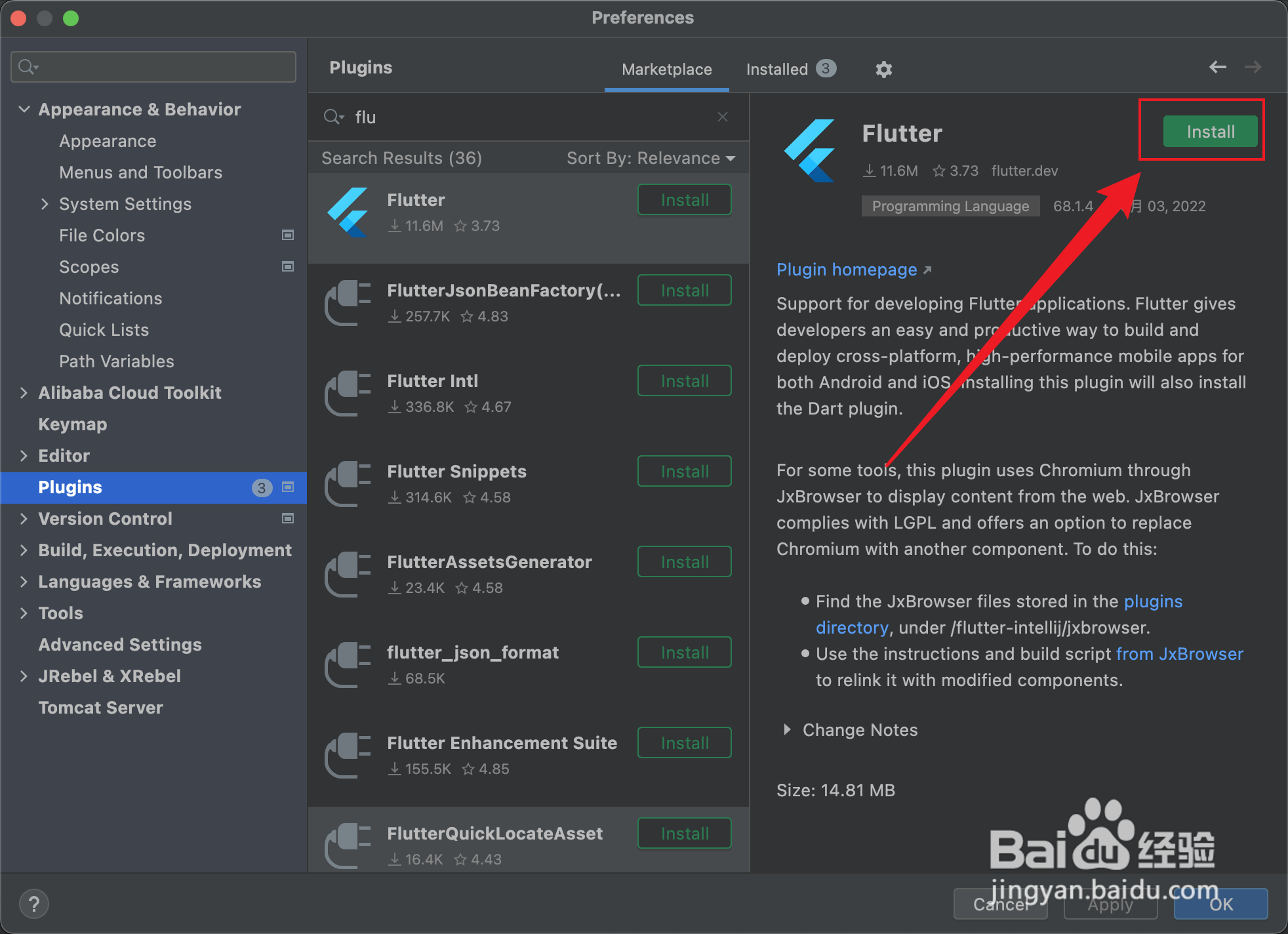
Task: Click the plugin search magnifier icon
Action: 333,117
